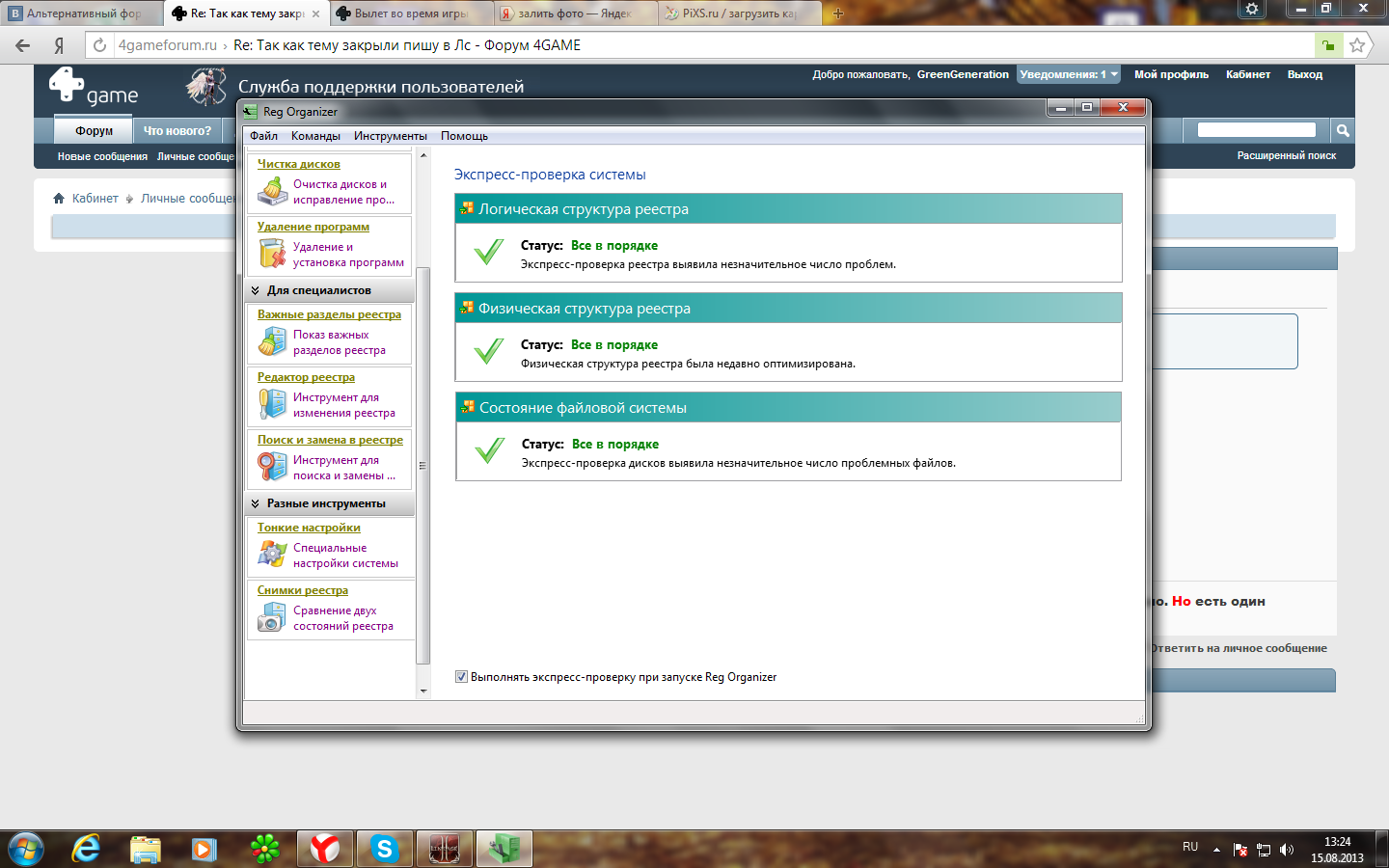Click the Чистка дисков link

pos(299,164)
